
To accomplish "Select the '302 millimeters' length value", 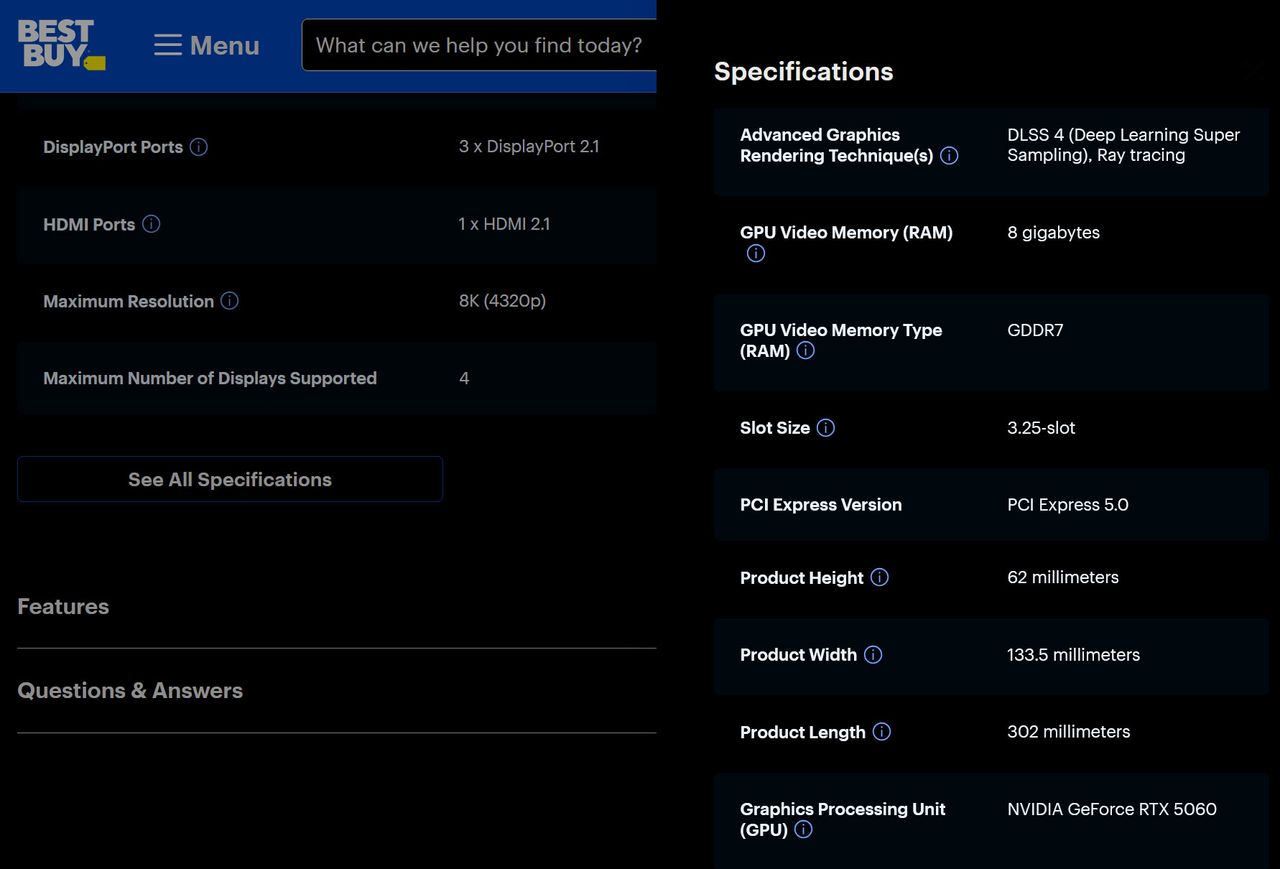I will 1069,732.
